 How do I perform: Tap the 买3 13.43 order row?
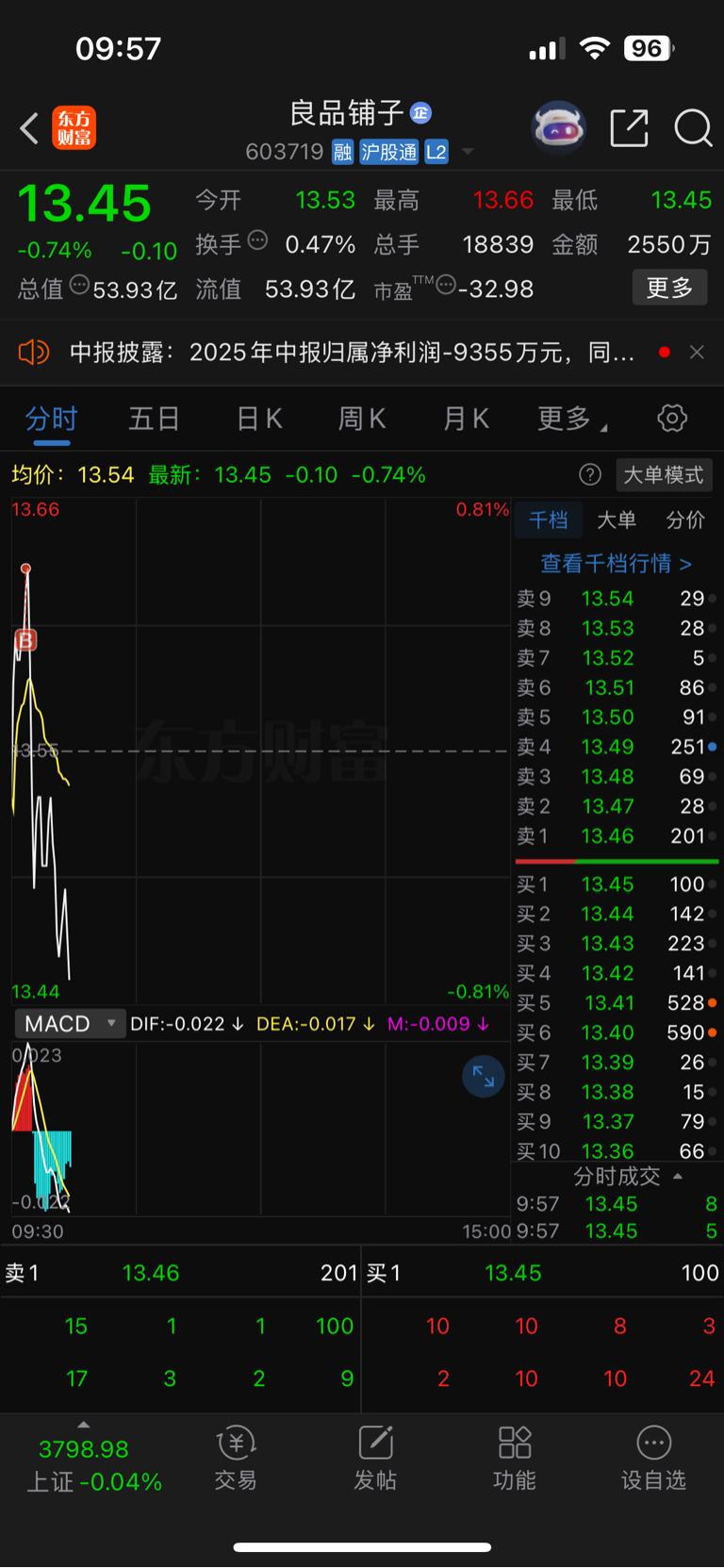pos(617,943)
